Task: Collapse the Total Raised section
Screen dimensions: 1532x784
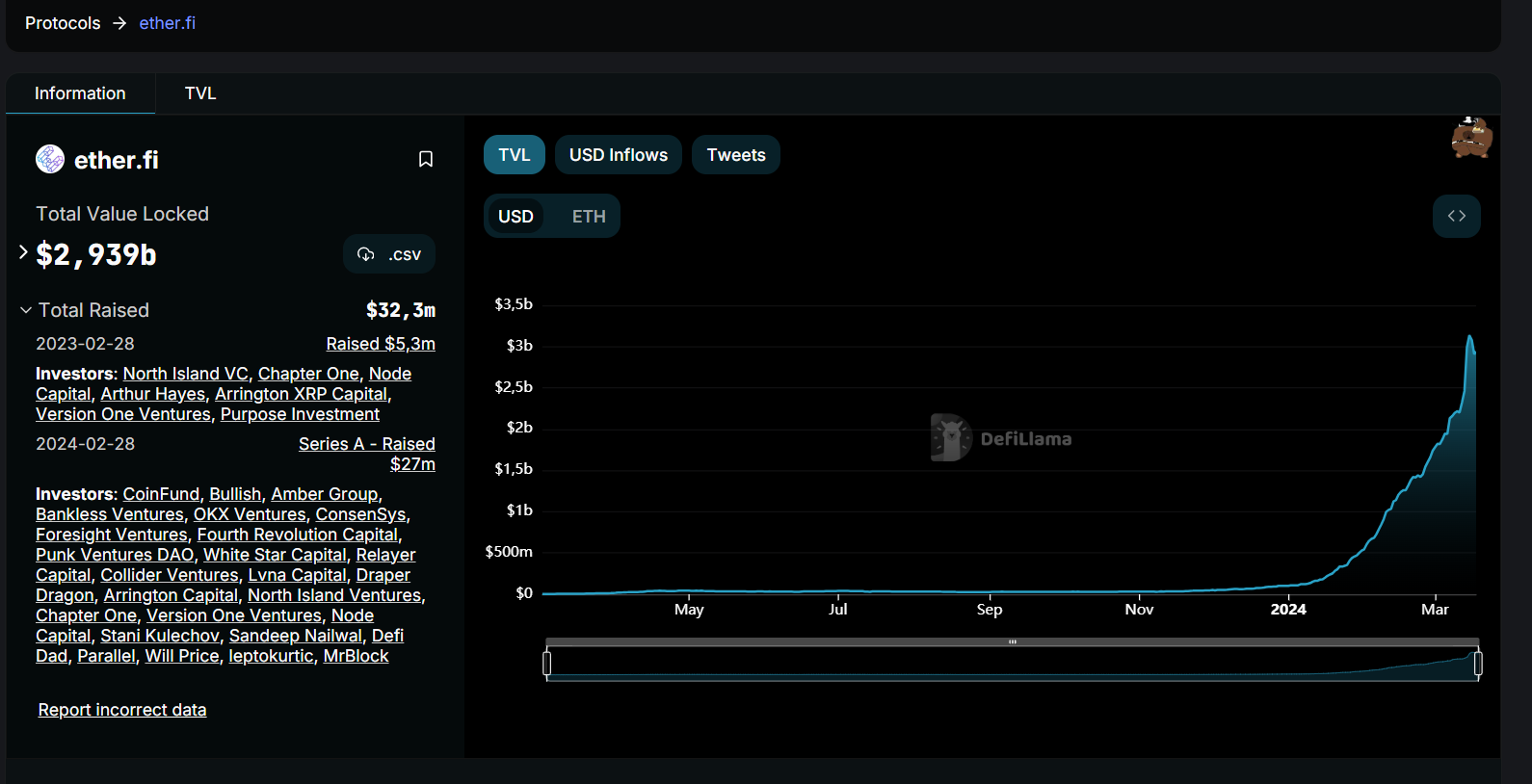Action: pos(26,310)
